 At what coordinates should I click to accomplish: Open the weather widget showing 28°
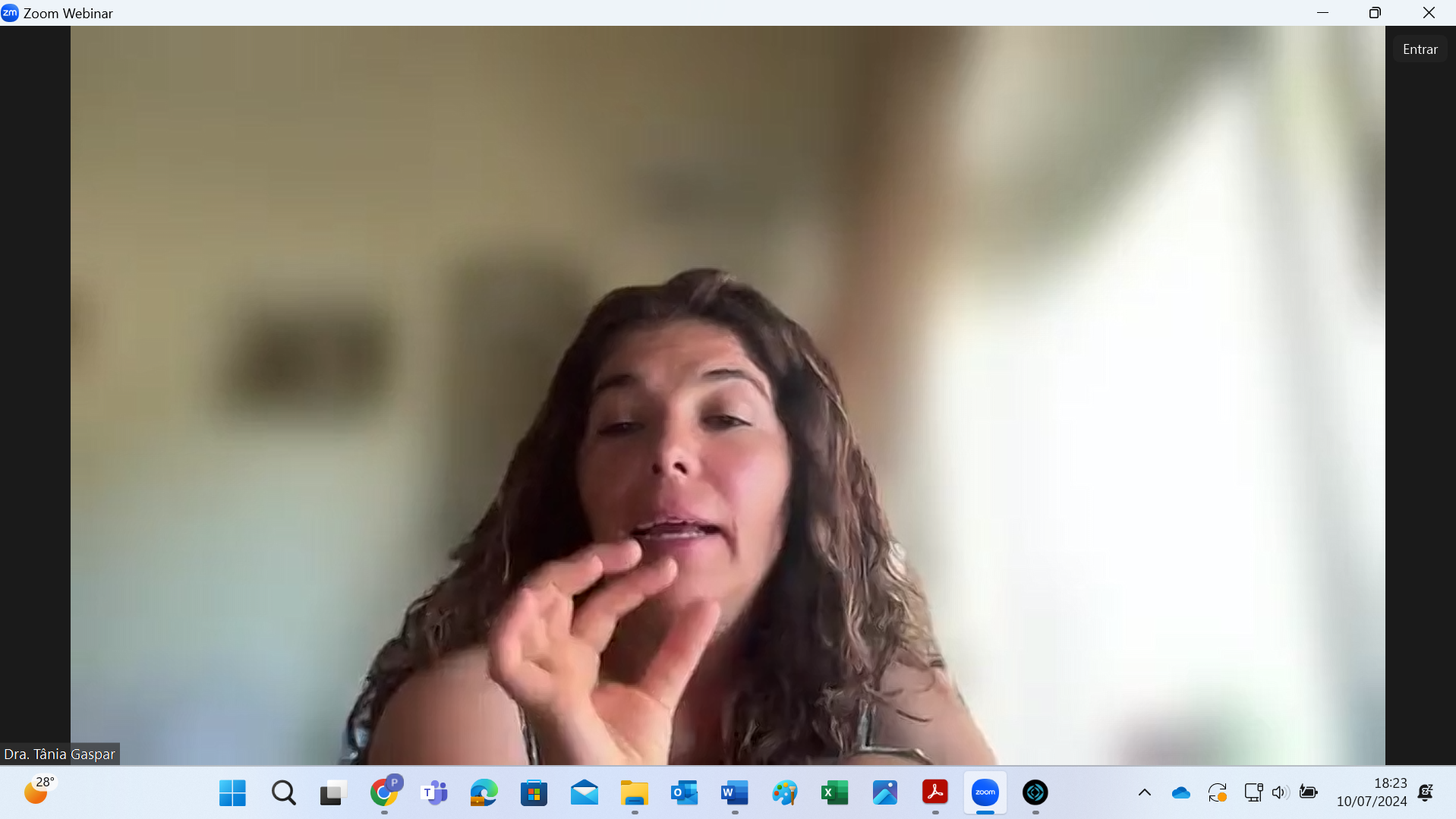pyautogui.click(x=38, y=791)
